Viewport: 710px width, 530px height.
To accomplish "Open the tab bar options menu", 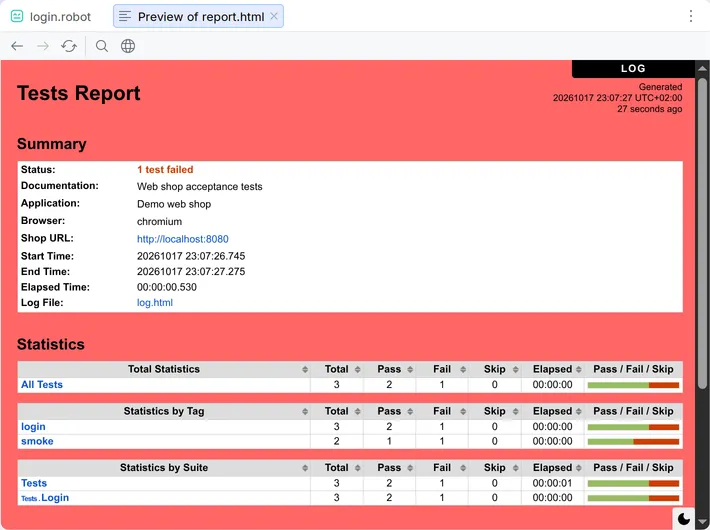I will click(691, 16).
